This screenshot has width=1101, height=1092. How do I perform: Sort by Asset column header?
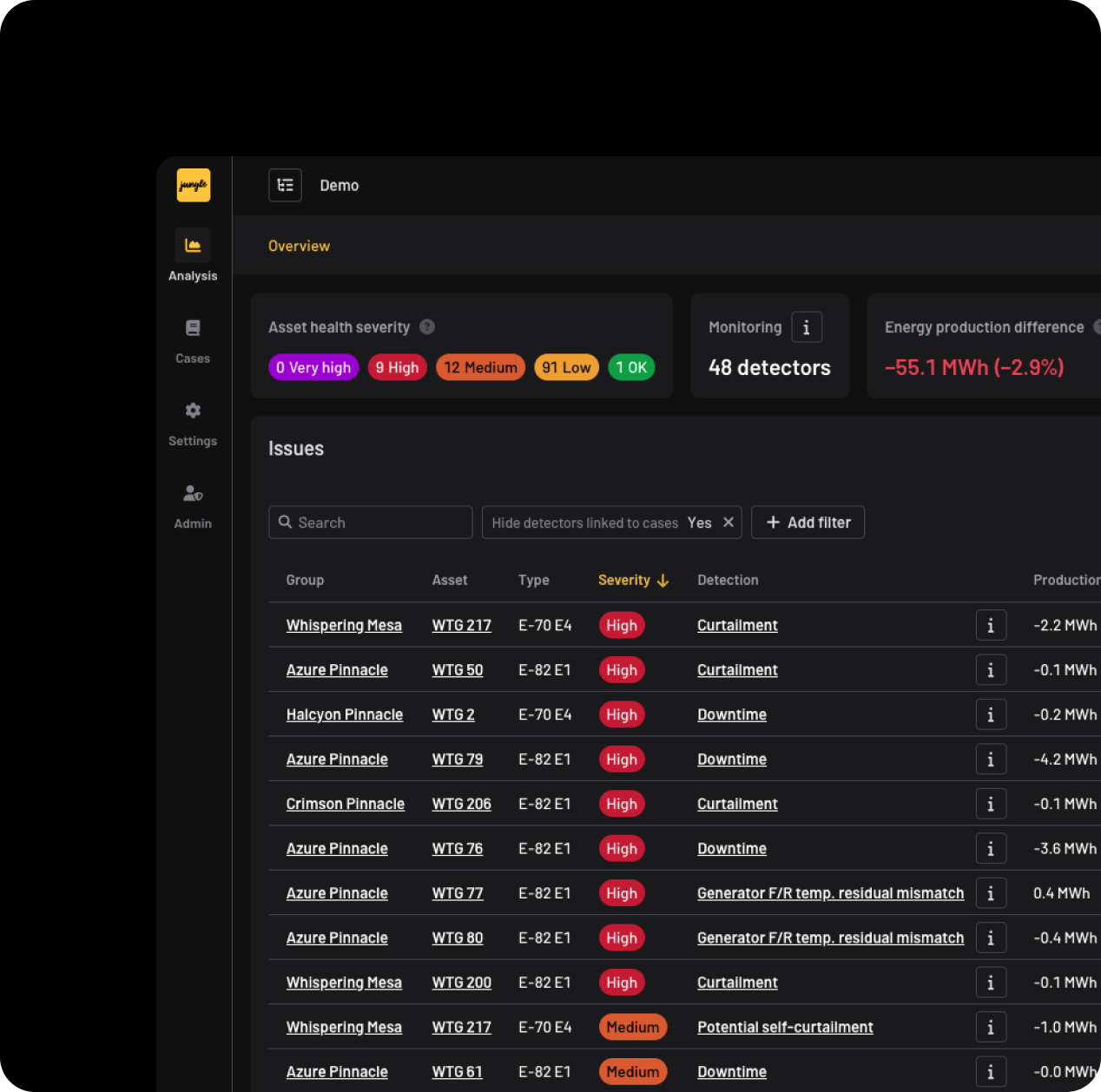[450, 580]
